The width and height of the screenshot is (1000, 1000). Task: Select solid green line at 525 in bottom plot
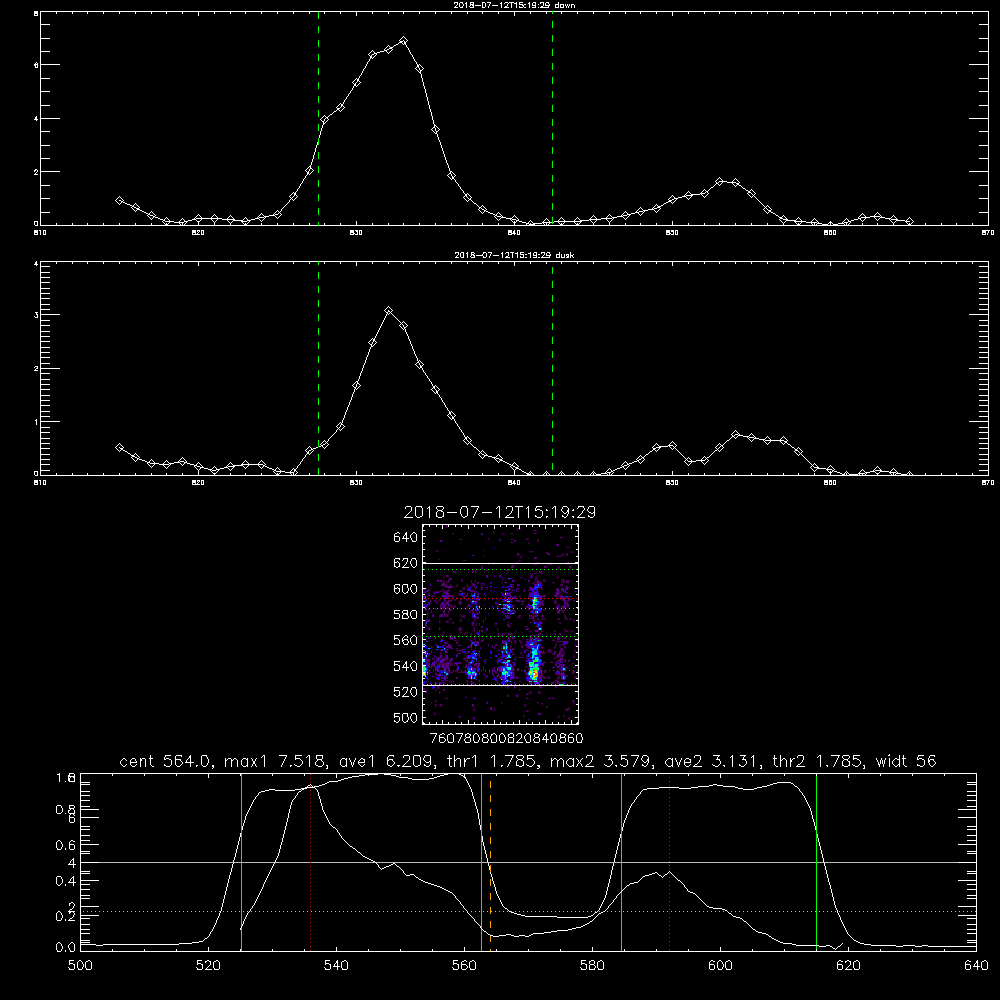click(241, 862)
